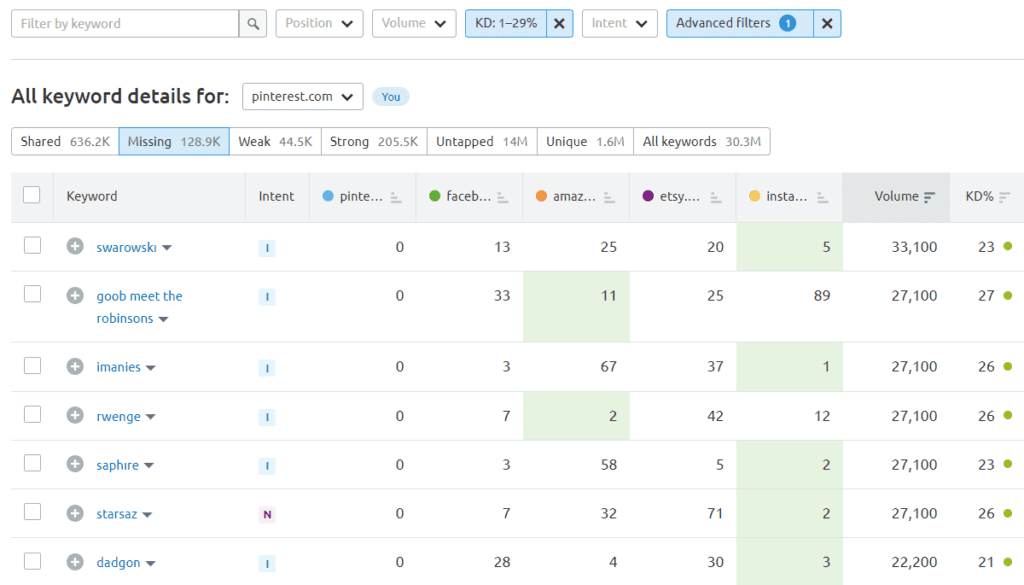Screen dimensions: 1024x585
Task: Check the imanies row checkbox
Action: (32, 365)
